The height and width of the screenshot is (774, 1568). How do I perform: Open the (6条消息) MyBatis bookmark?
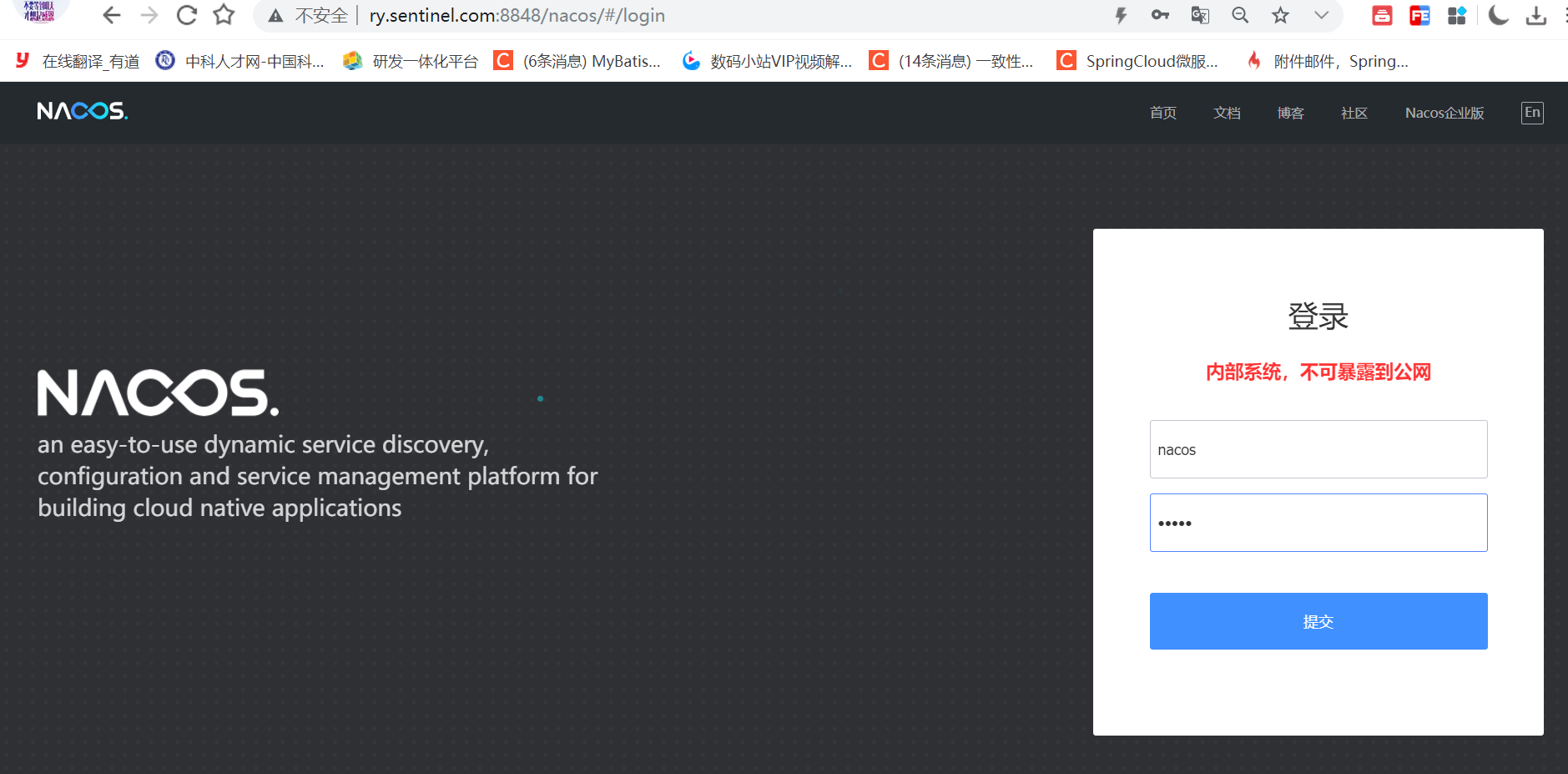click(x=577, y=61)
